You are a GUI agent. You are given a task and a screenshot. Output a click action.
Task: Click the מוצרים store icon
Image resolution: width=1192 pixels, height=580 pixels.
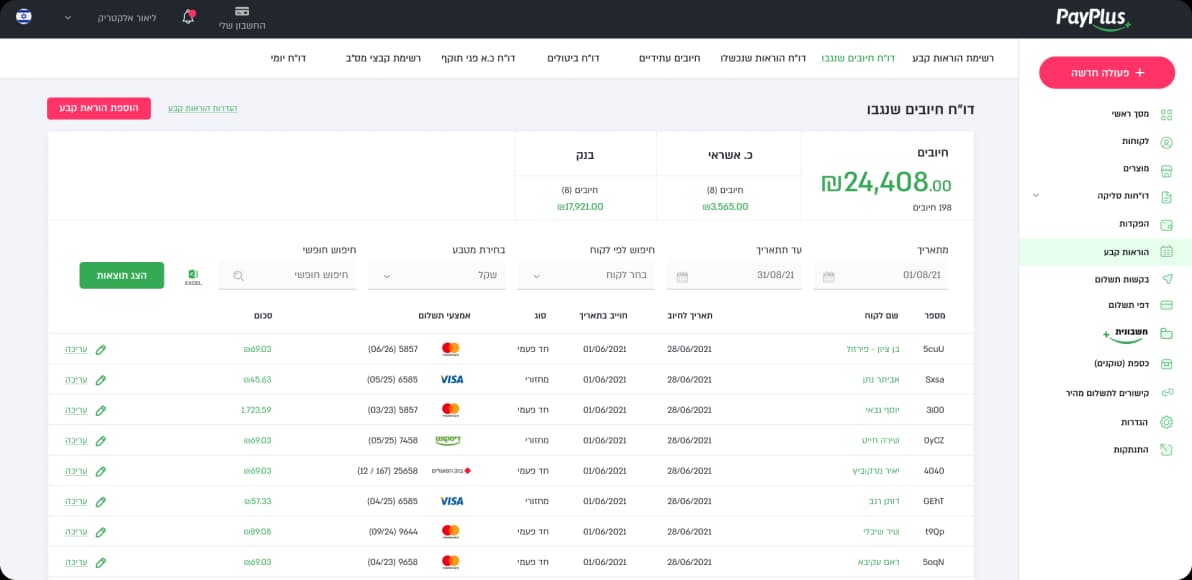point(1166,169)
